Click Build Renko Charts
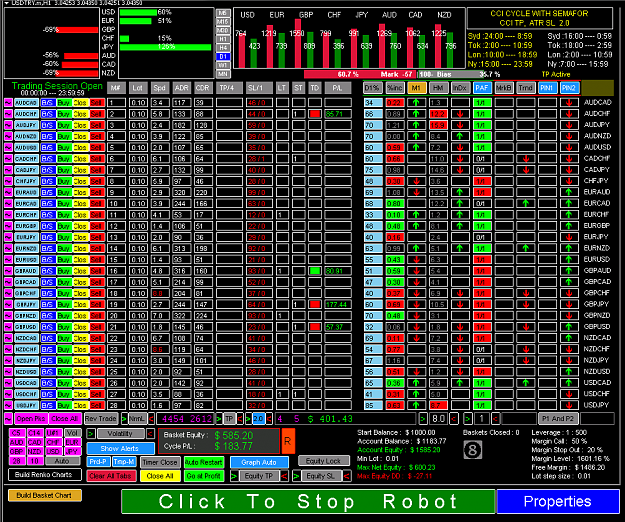 coord(44,475)
